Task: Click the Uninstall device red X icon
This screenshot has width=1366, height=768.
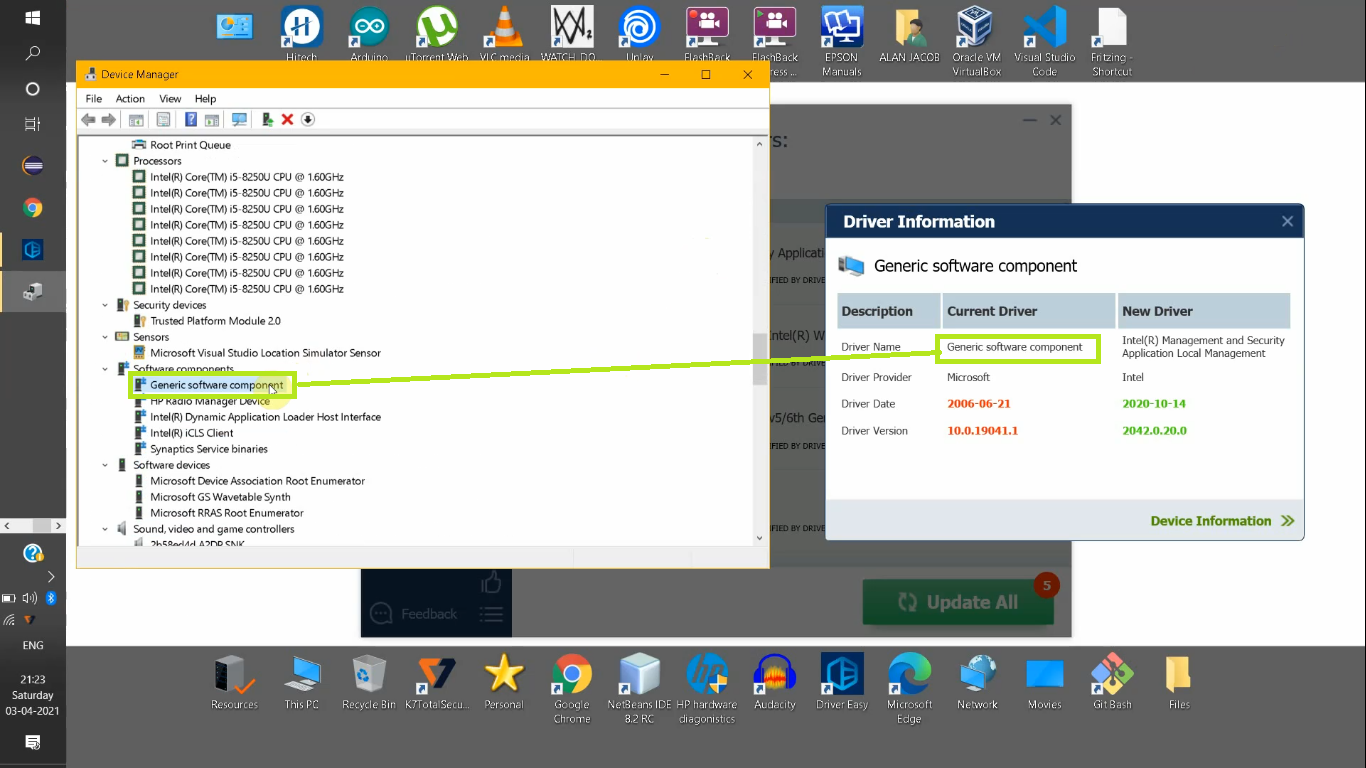Action: point(287,119)
